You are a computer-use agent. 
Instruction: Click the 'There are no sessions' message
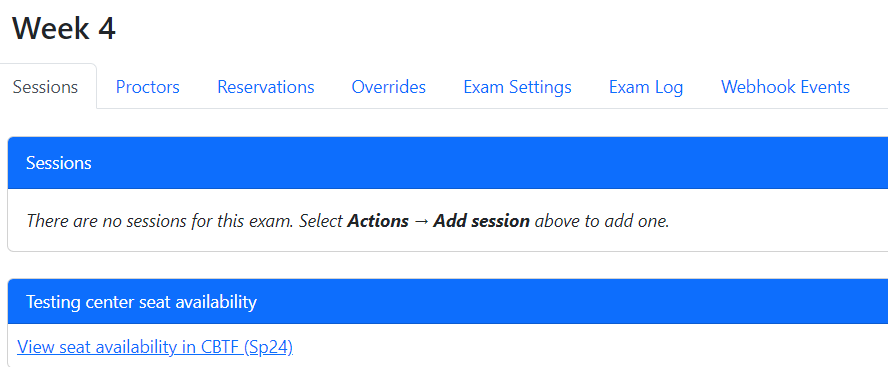coord(348,220)
